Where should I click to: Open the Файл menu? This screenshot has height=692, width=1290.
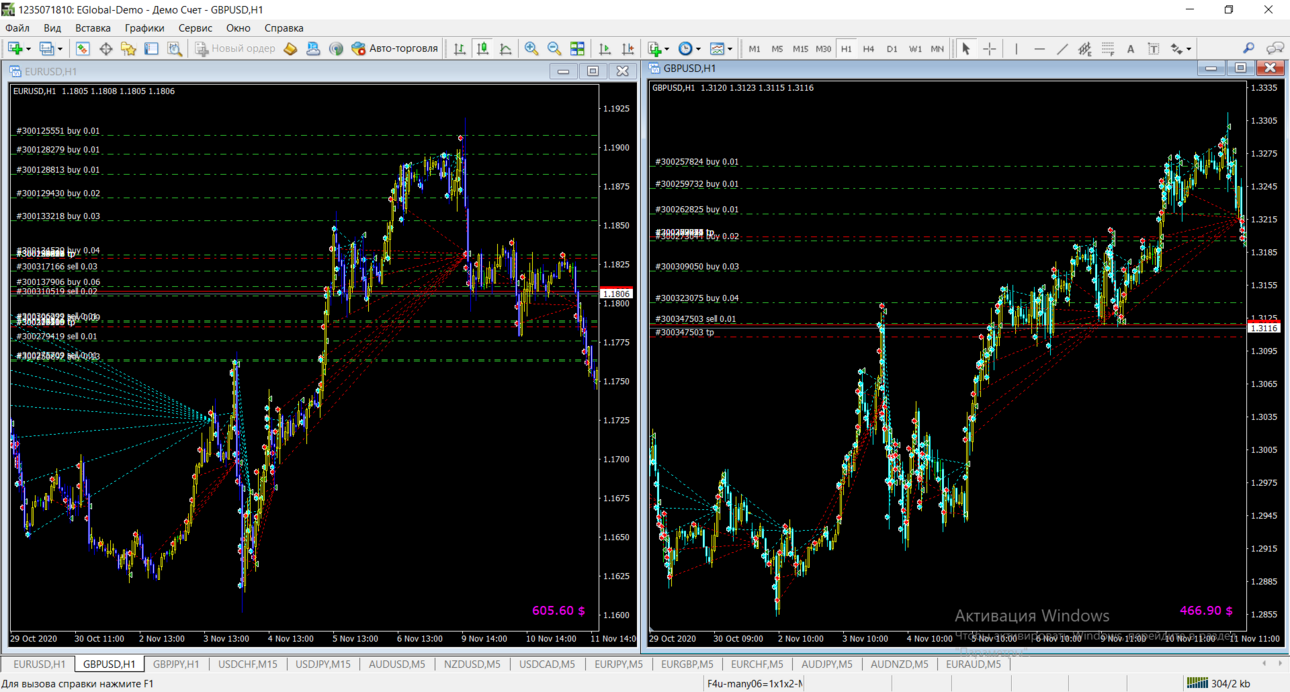point(17,28)
